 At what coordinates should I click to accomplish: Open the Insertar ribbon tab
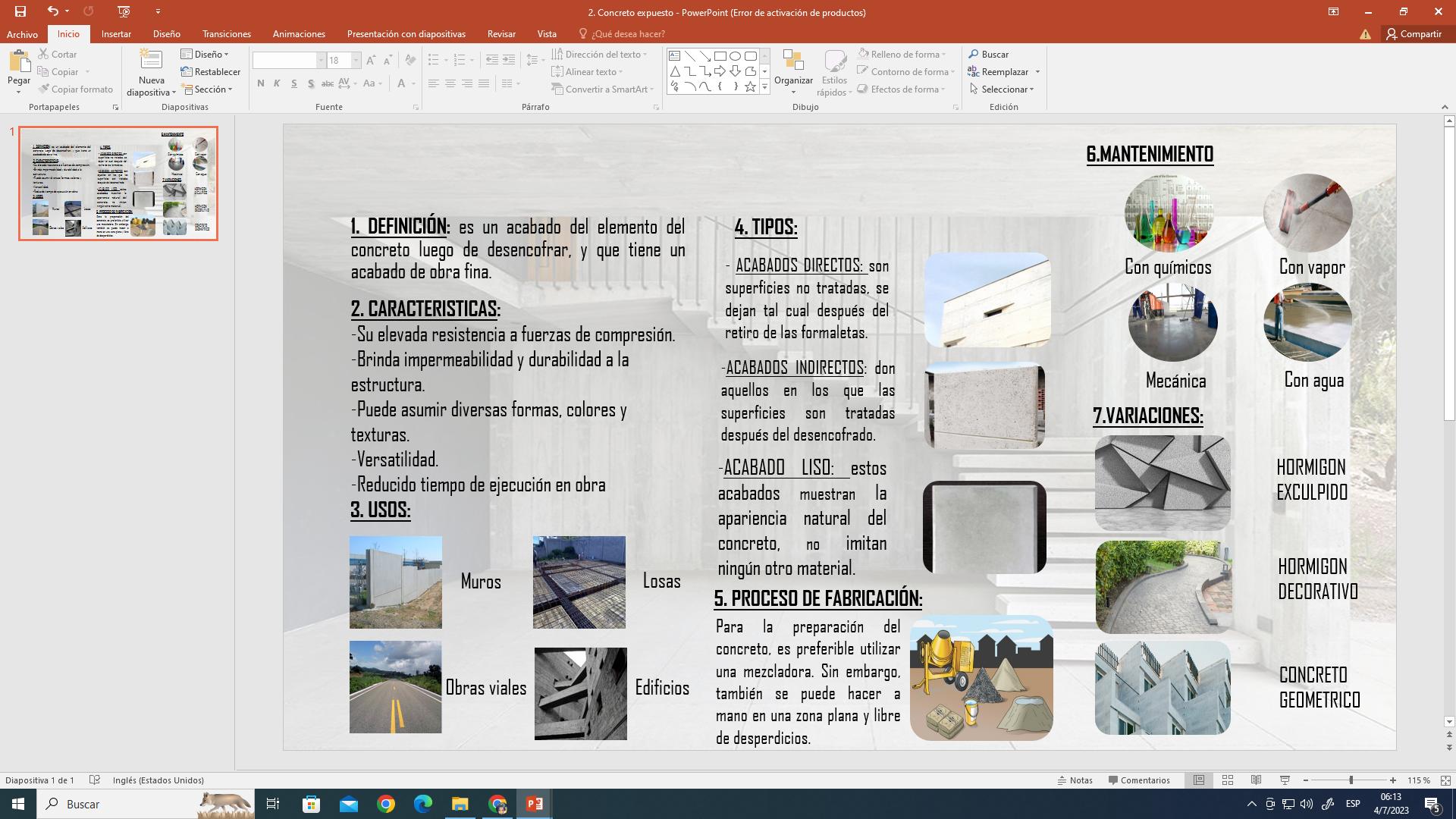pyautogui.click(x=116, y=34)
